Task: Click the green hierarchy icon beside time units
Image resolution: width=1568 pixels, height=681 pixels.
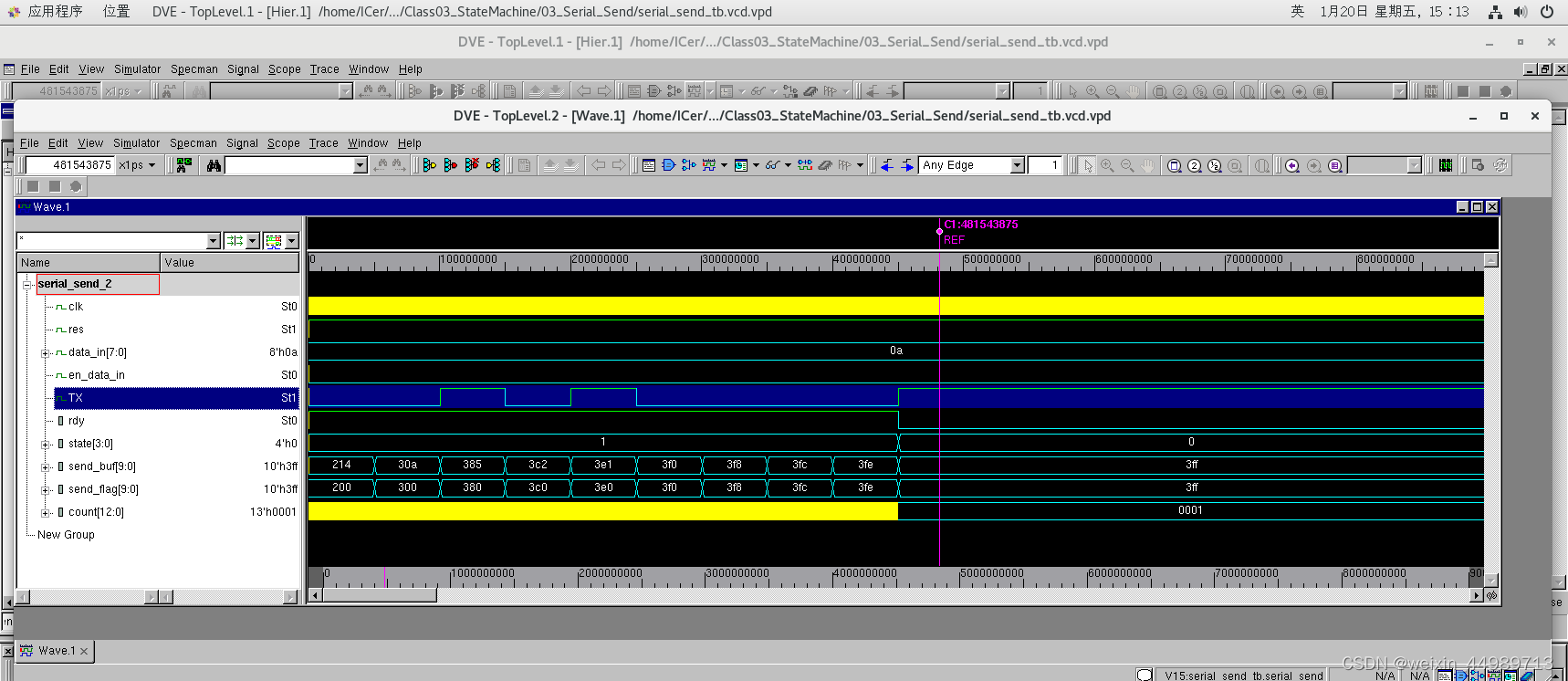Action: pyautogui.click(x=184, y=165)
